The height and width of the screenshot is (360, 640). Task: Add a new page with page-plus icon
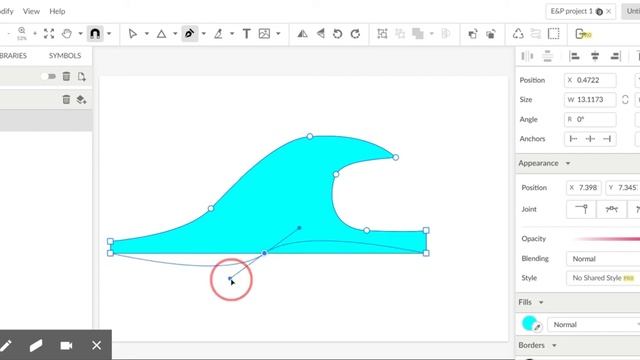click(x=82, y=76)
